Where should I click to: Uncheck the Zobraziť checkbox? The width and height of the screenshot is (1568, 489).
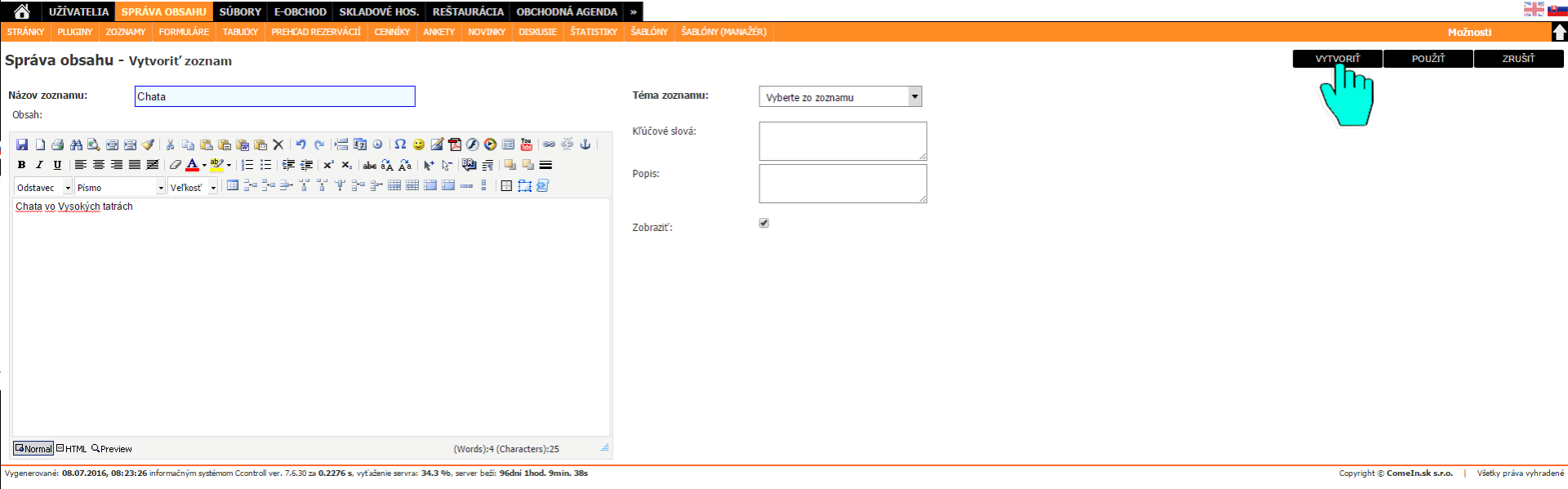tap(764, 223)
